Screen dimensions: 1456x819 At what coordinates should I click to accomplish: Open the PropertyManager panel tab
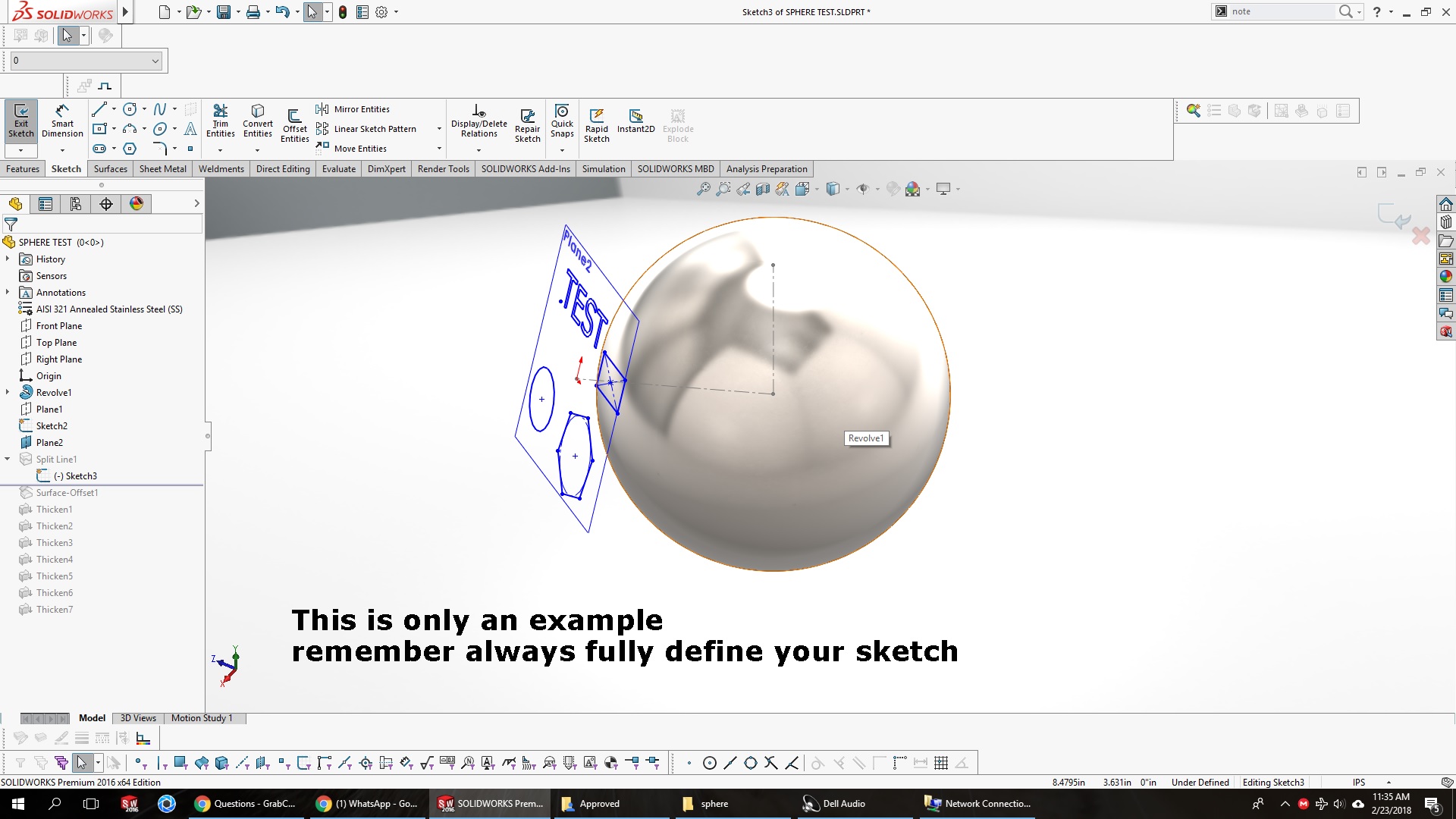point(45,204)
